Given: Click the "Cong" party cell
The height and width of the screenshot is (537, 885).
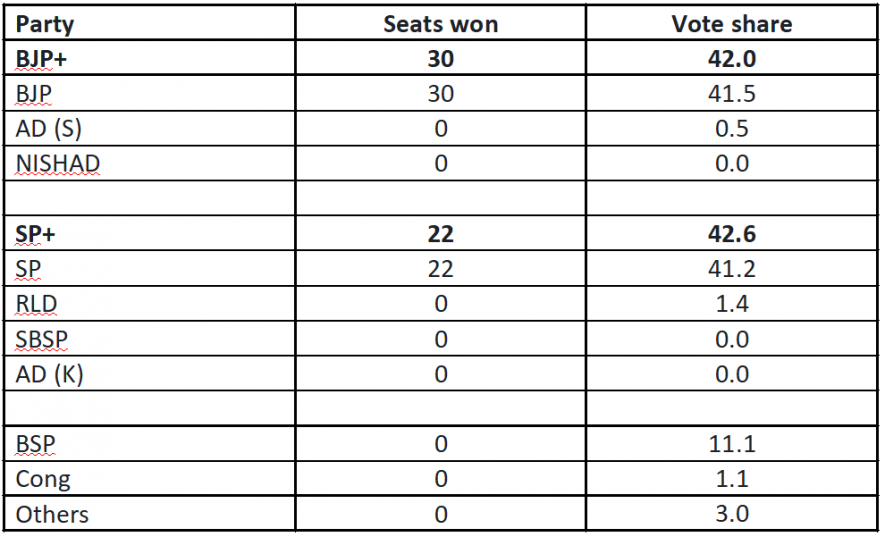Looking at the screenshot, I should tap(43, 479).
